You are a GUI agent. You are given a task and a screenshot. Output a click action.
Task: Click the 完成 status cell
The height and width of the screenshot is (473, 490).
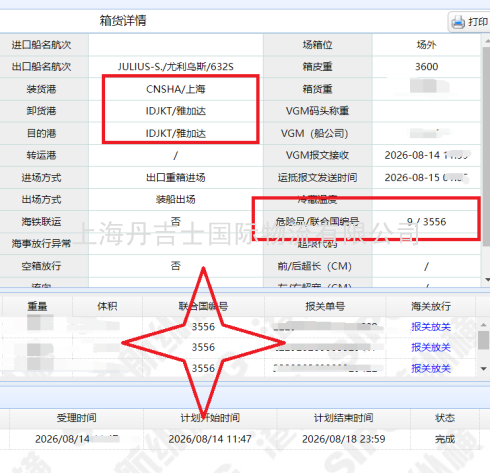click(445, 439)
